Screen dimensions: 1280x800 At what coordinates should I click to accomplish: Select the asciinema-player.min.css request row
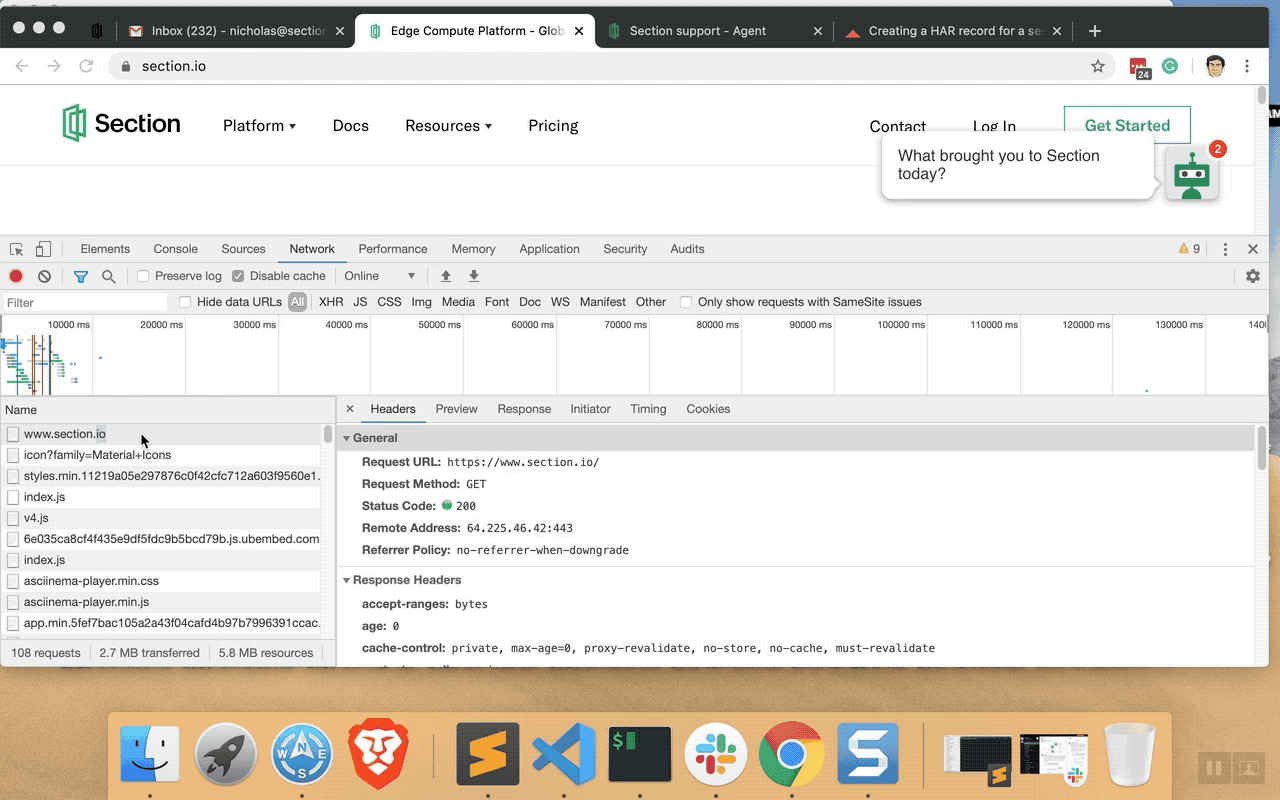point(162,581)
